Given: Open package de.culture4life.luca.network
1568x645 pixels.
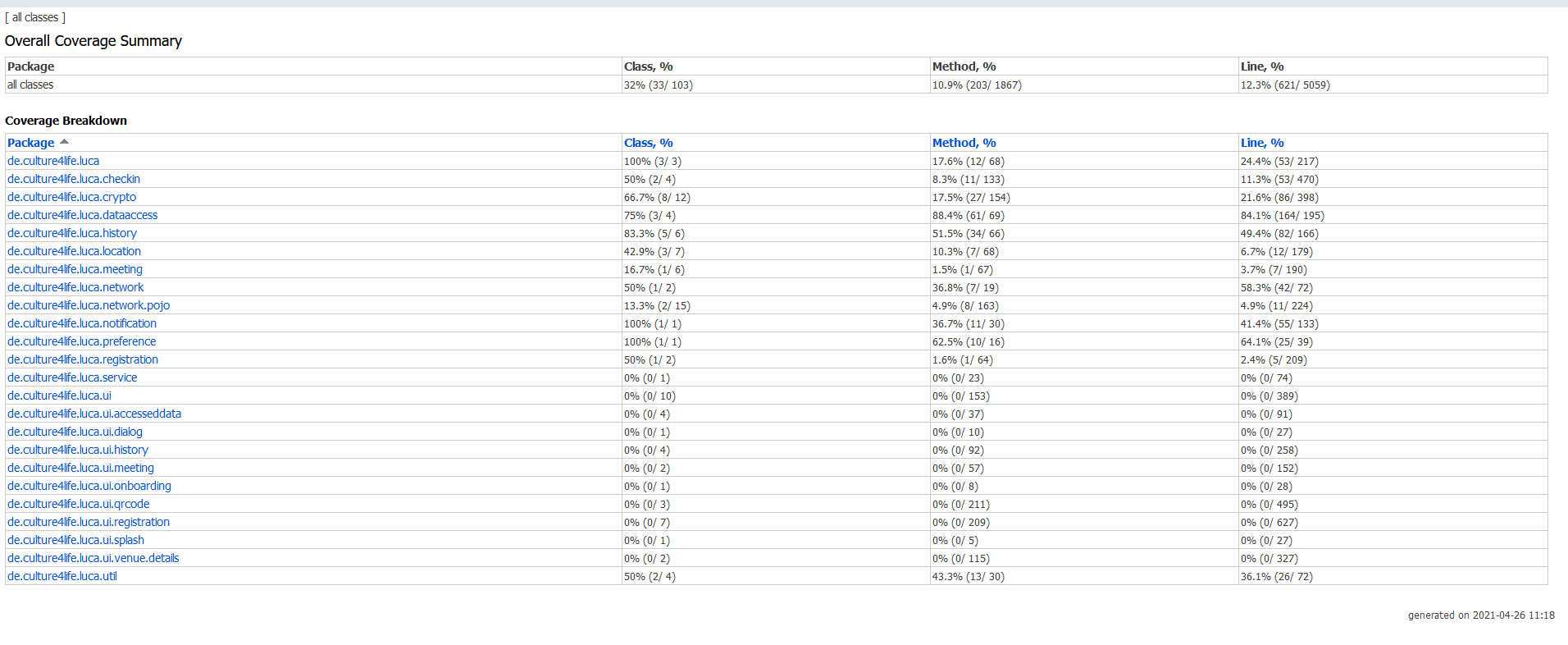Looking at the screenshot, I should [75, 287].
